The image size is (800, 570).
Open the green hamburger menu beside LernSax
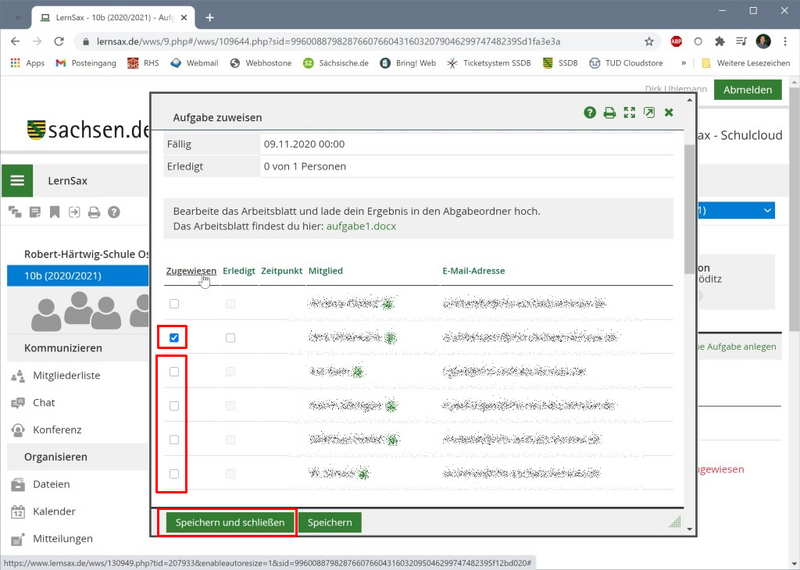click(x=17, y=181)
